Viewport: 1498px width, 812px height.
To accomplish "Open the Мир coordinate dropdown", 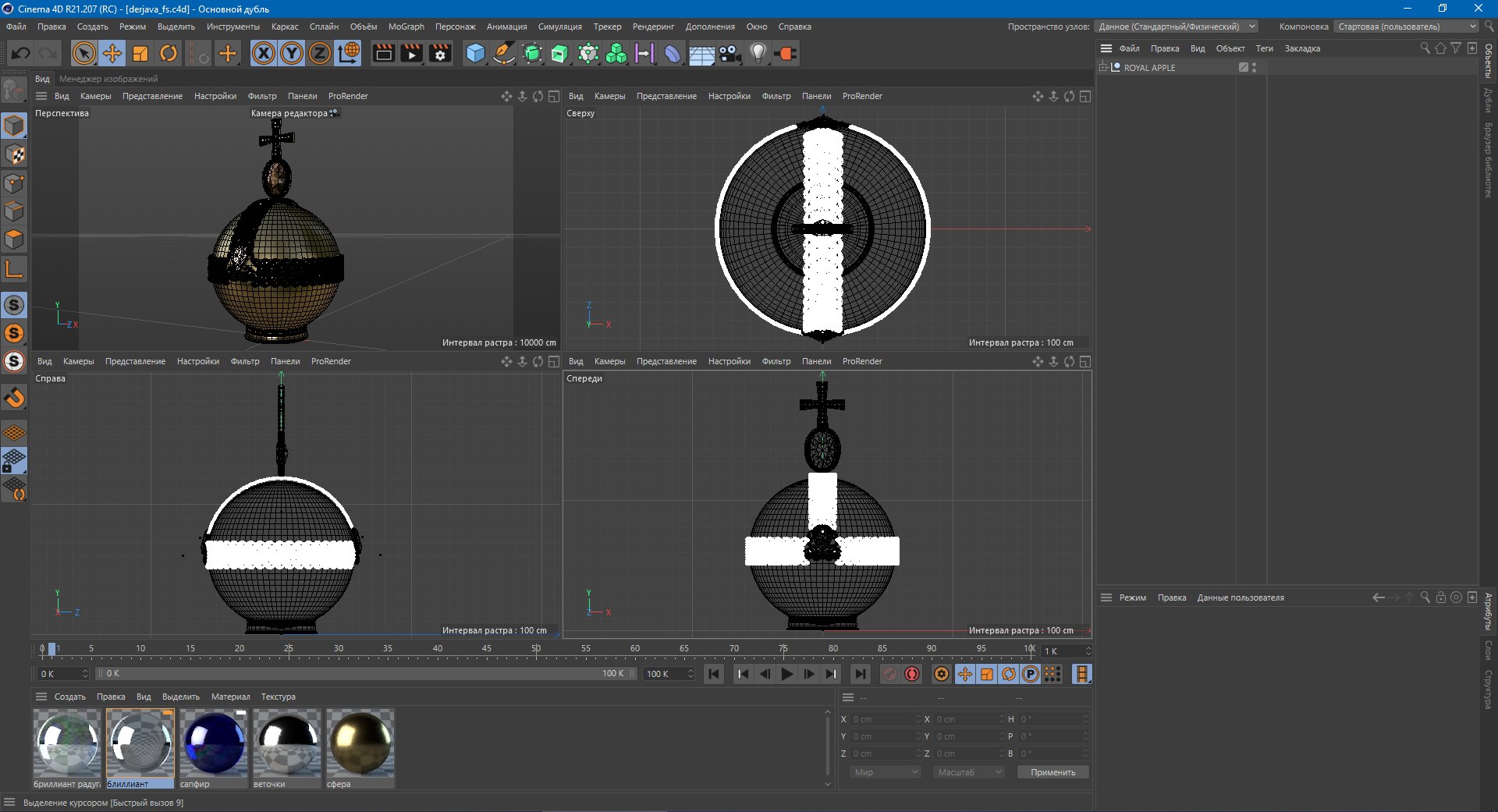I will point(886,772).
